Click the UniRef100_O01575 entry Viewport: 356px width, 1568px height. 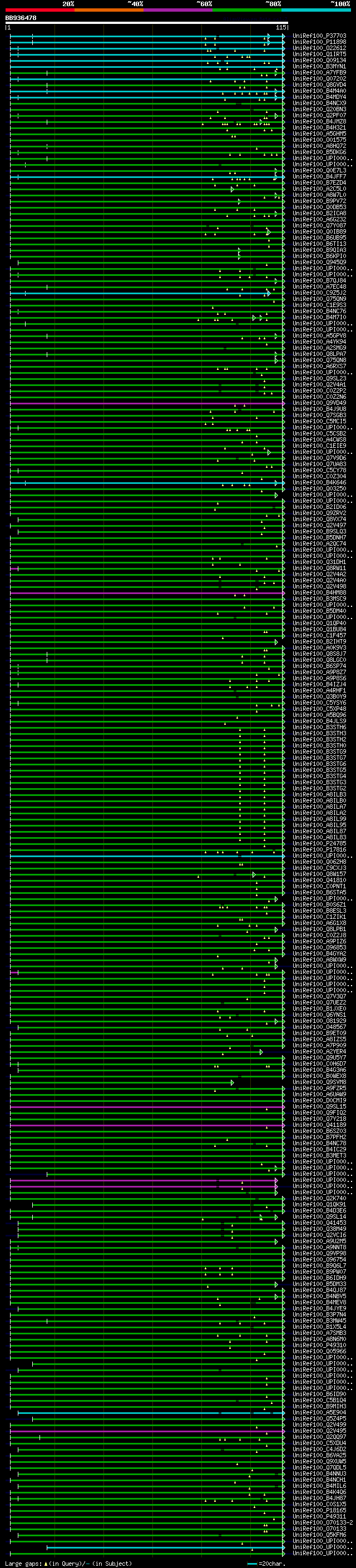(x=319, y=140)
